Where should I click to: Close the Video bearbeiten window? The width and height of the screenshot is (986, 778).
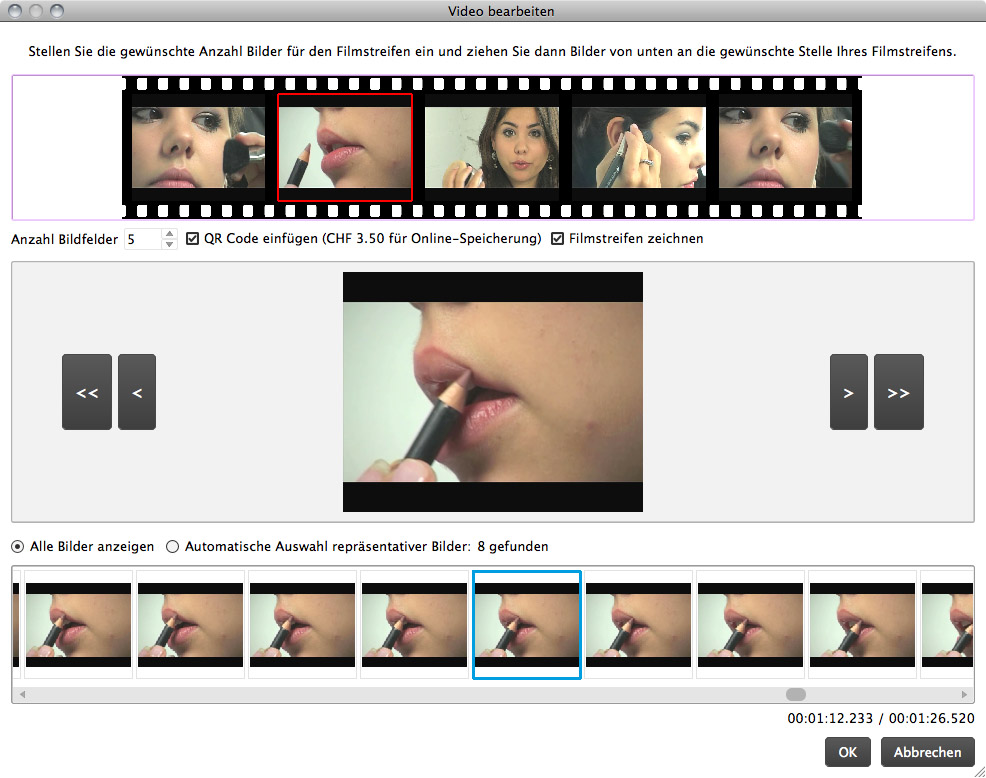(15, 11)
